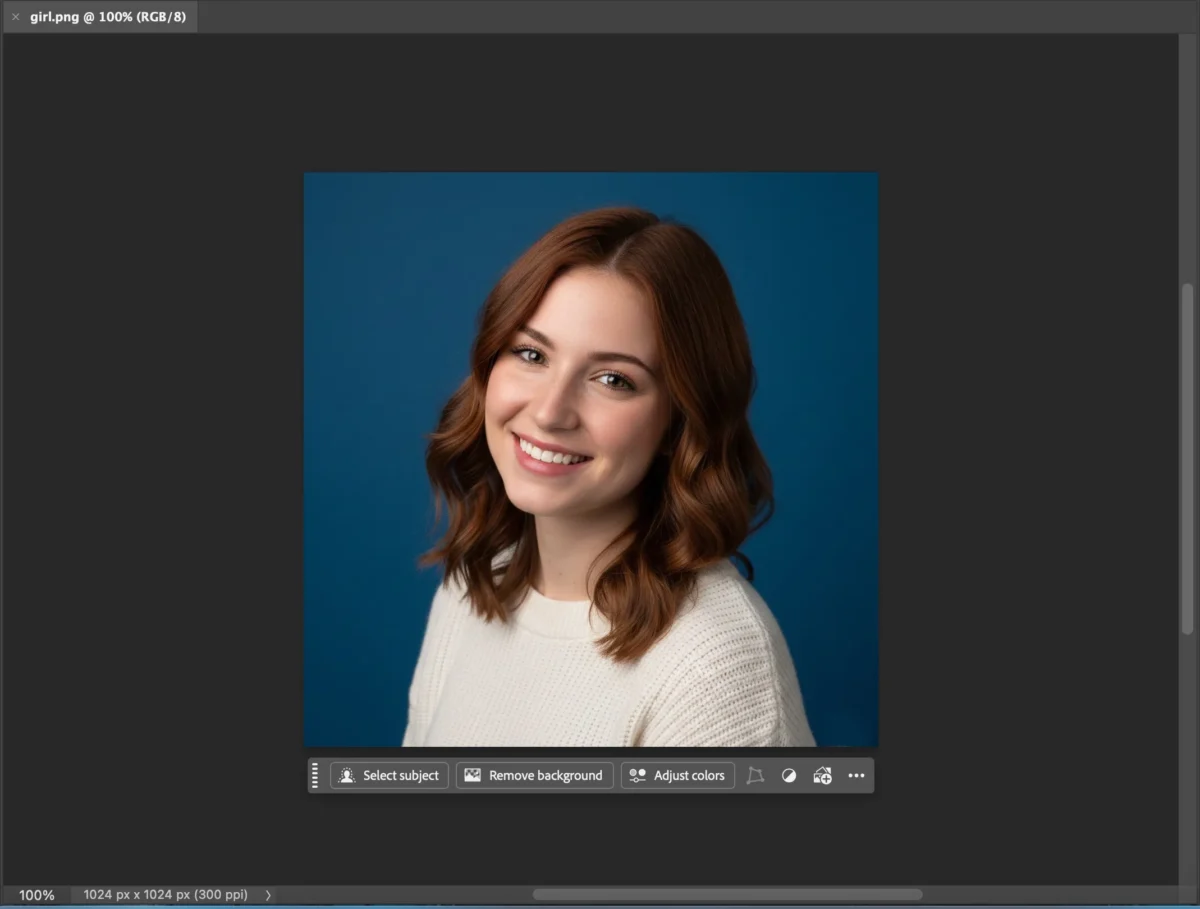The image size is (1200, 909).
Task: Click the 100% zoom level field
Action: click(x=36, y=894)
